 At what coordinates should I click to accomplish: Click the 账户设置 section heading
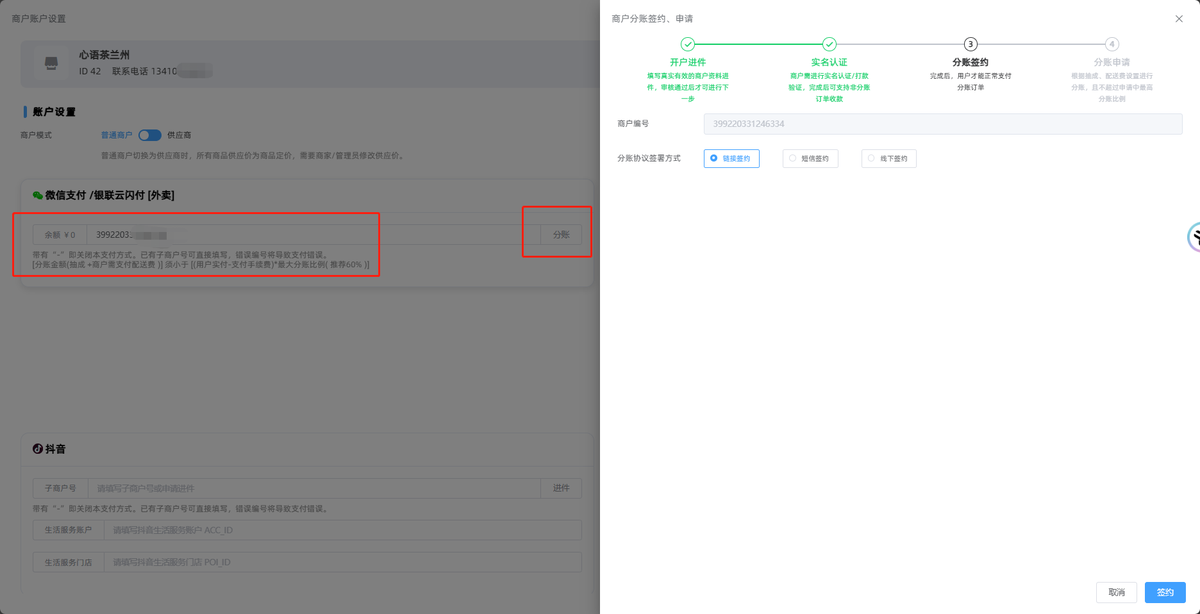coord(53,112)
